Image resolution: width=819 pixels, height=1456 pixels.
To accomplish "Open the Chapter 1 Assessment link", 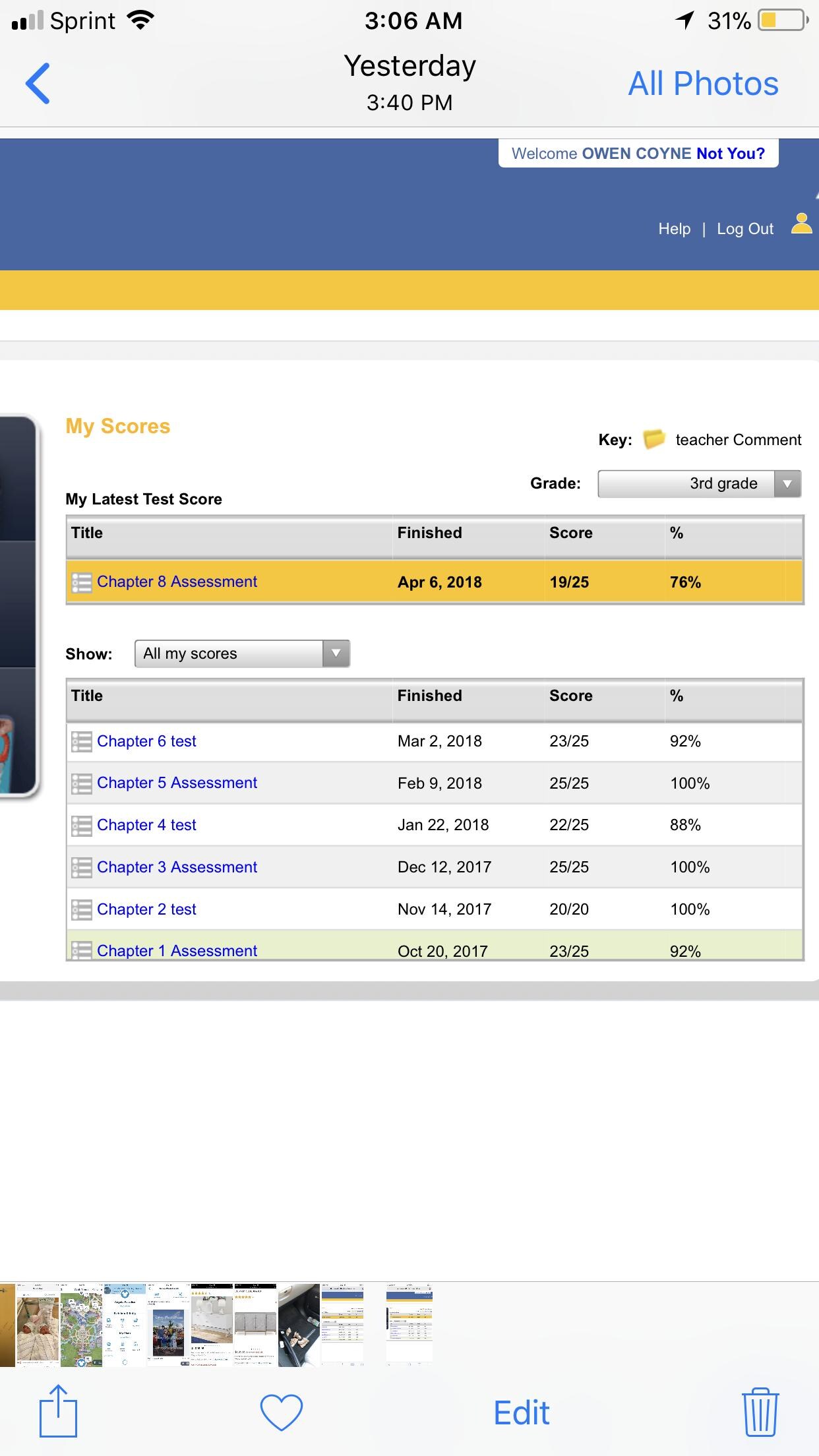I will [x=177, y=951].
